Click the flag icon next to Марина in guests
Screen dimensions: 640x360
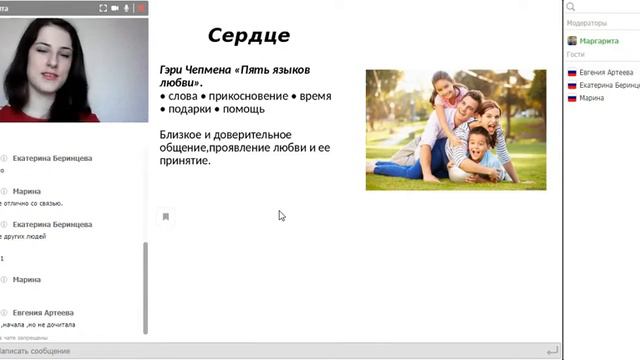572,98
